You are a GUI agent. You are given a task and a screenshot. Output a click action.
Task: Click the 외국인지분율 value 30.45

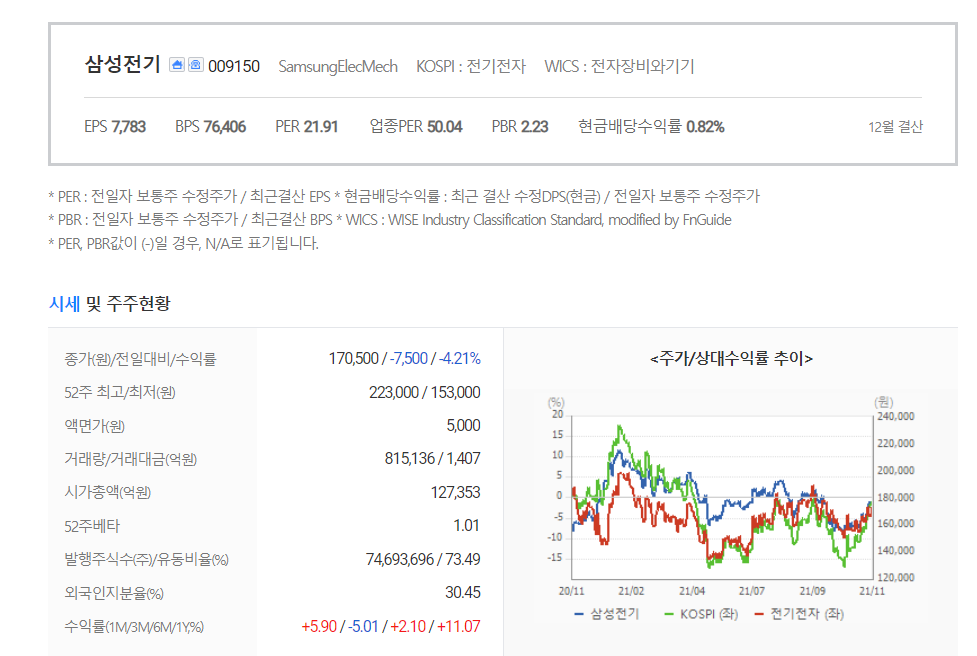pyautogui.click(x=462, y=592)
